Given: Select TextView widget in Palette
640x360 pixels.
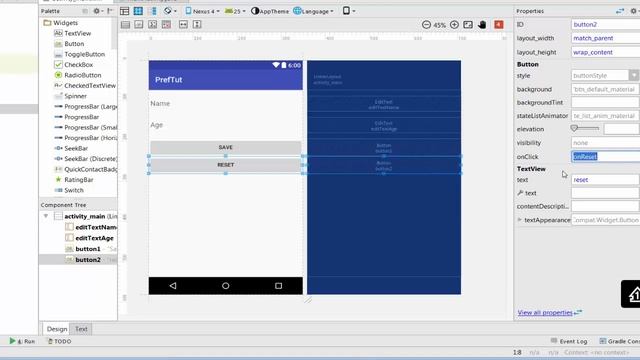Looking at the screenshot, I should pyautogui.click(x=73, y=33).
